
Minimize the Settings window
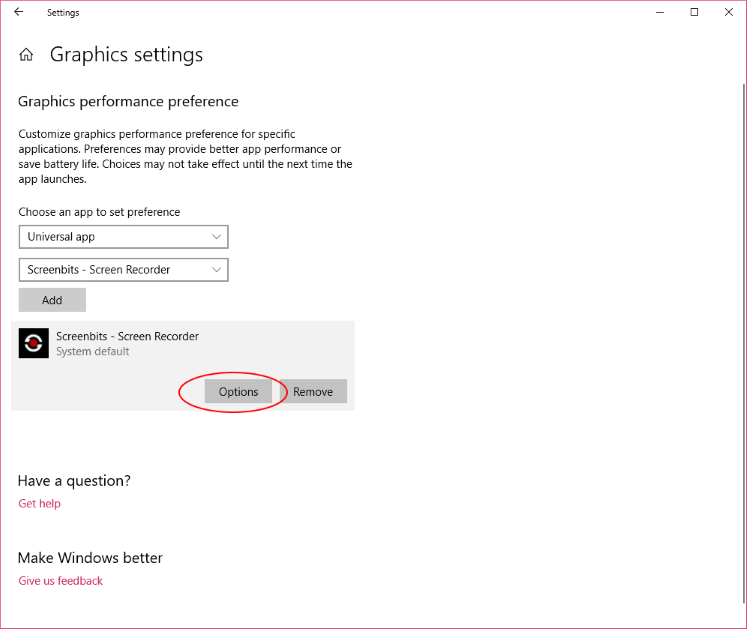click(660, 12)
